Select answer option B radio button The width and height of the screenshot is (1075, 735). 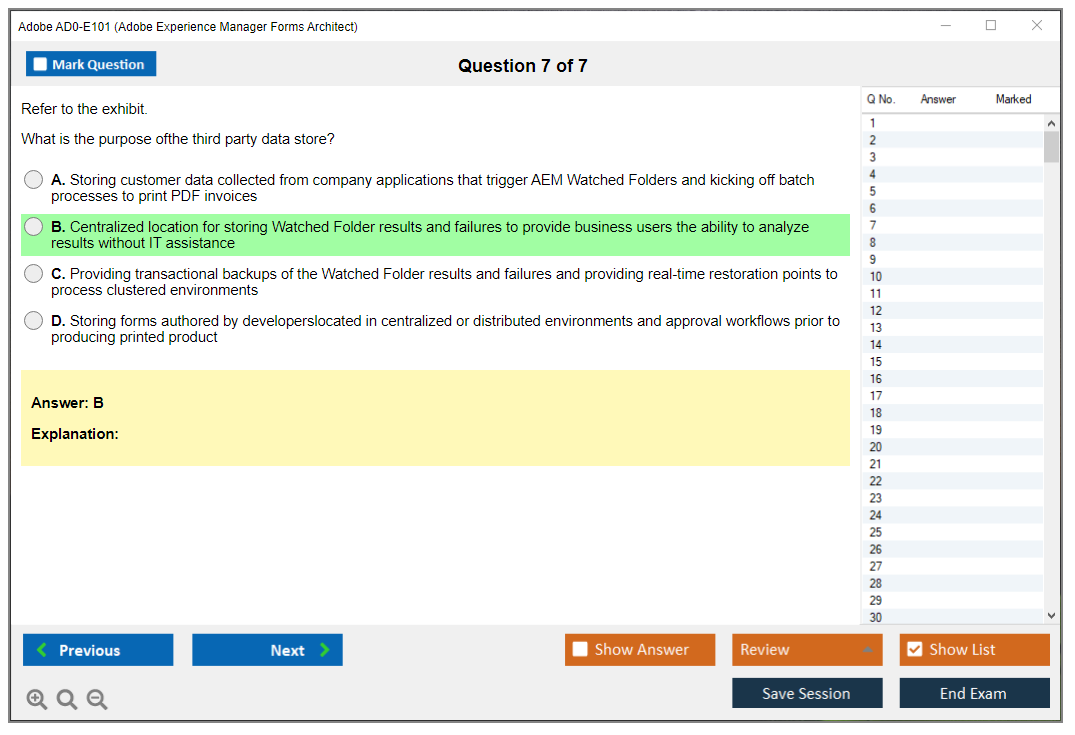click(x=34, y=227)
